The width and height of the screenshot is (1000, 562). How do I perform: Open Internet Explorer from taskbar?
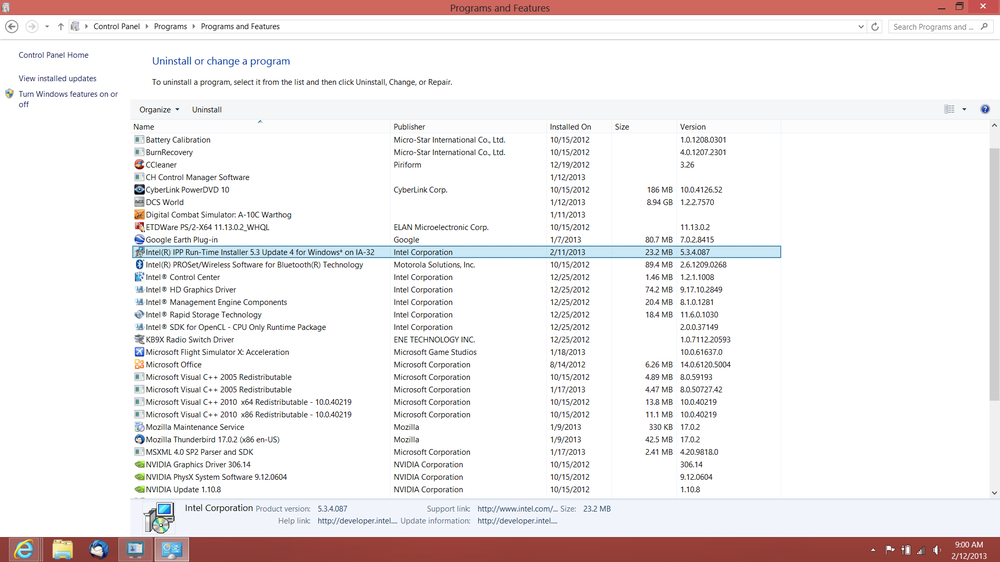tap(24, 549)
